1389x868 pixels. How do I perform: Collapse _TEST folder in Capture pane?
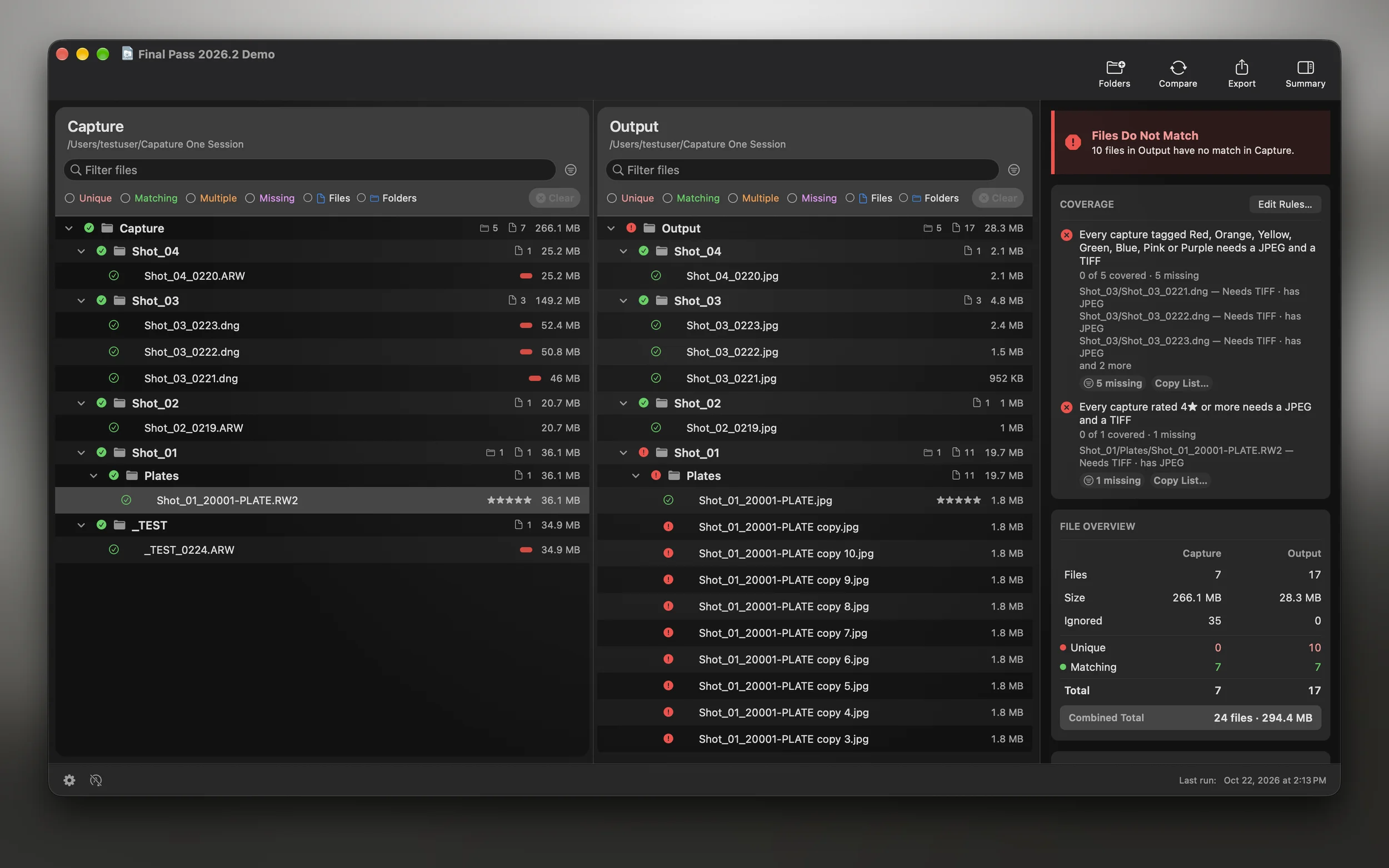point(81,525)
